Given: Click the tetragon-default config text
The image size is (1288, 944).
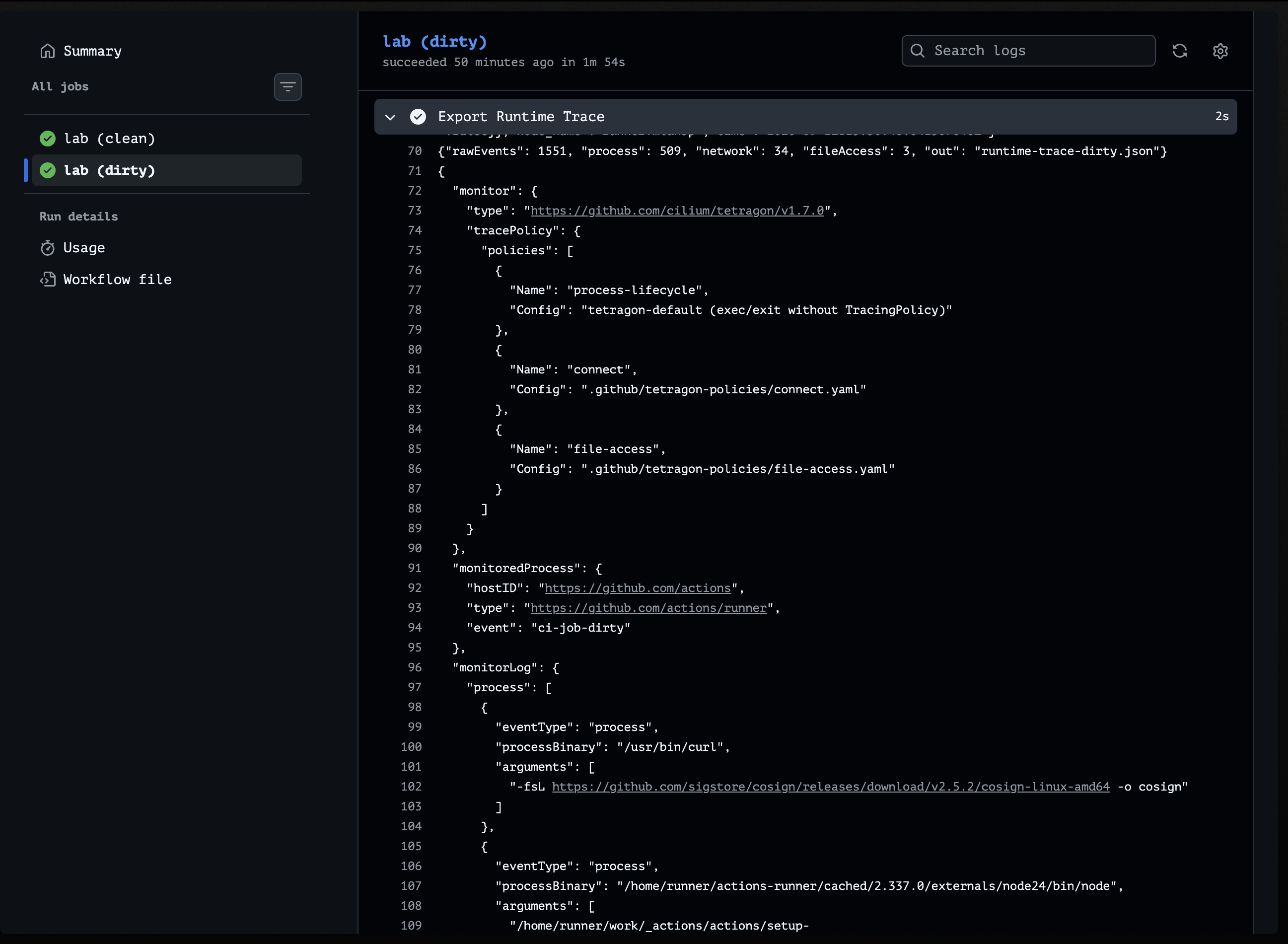Looking at the screenshot, I should [767, 310].
